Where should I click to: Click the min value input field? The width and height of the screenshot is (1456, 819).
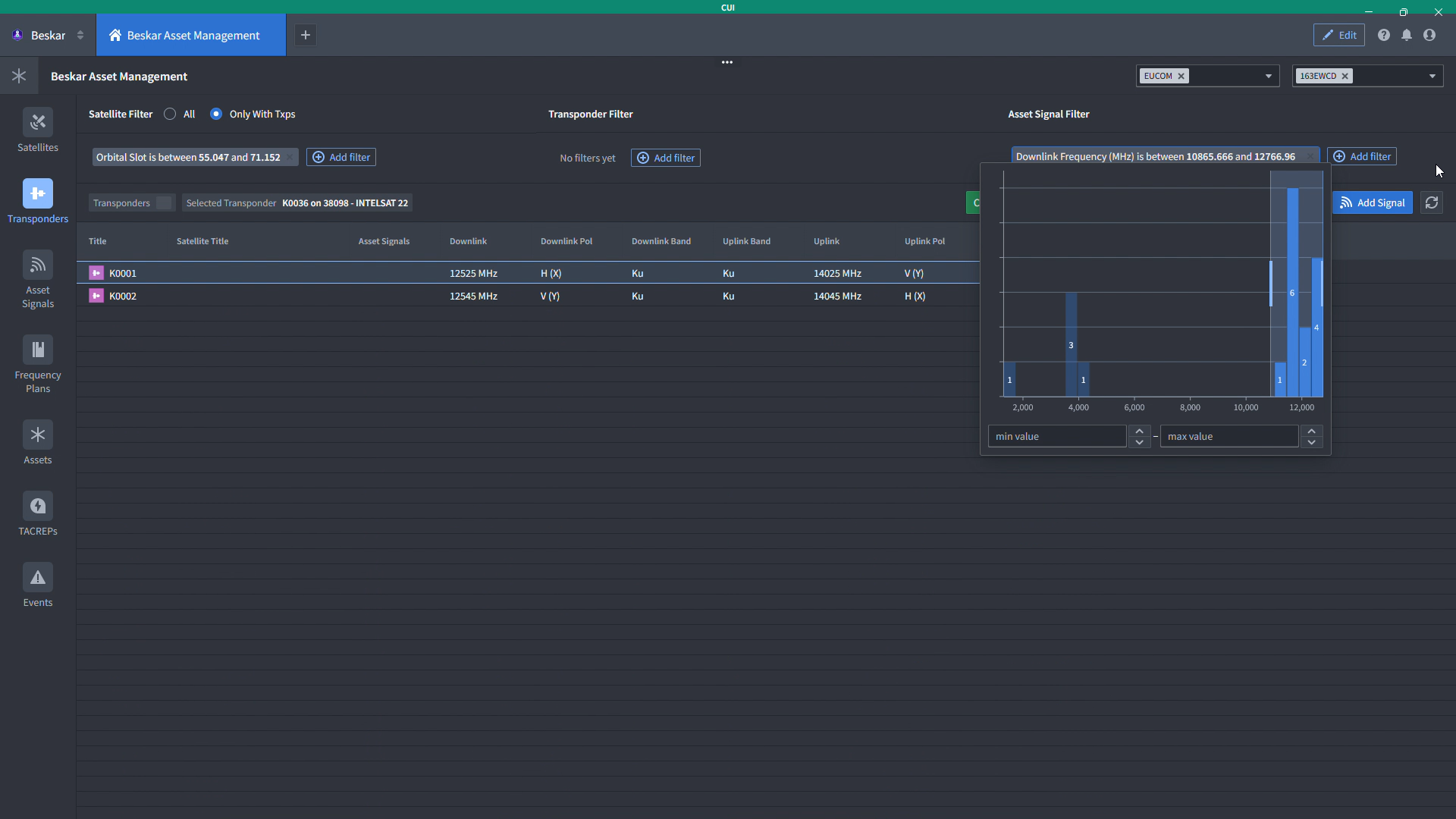[1056, 437]
